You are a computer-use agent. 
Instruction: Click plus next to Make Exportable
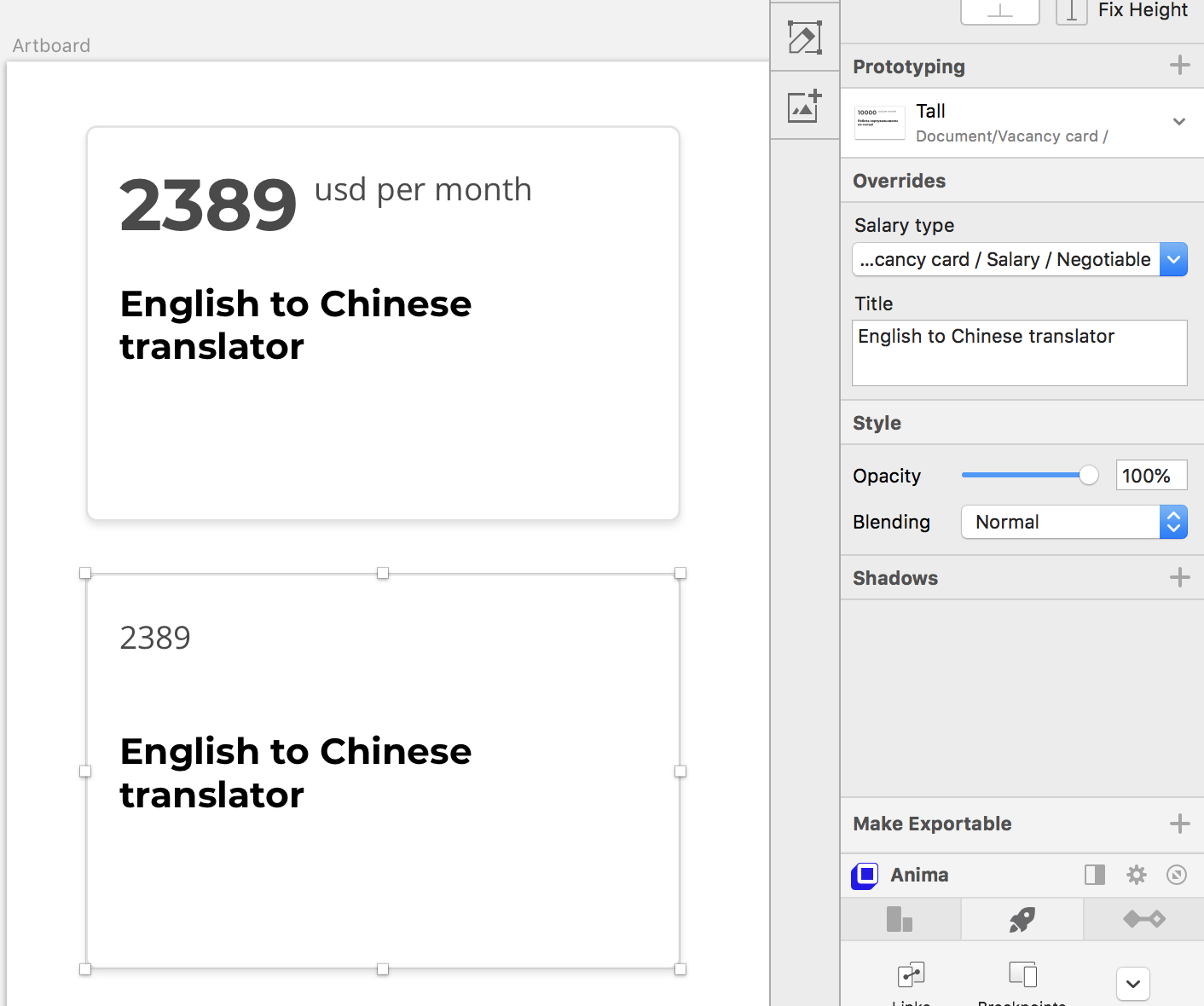tap(1179, 824)
